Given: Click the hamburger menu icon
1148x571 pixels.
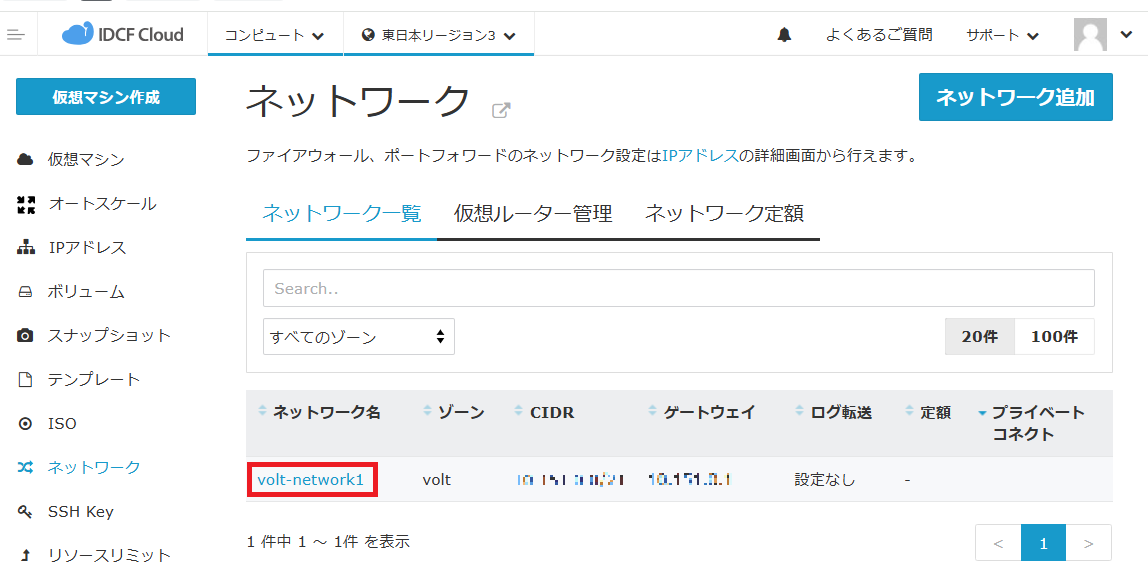Looking at the screenshot, I should pos(15,35).
